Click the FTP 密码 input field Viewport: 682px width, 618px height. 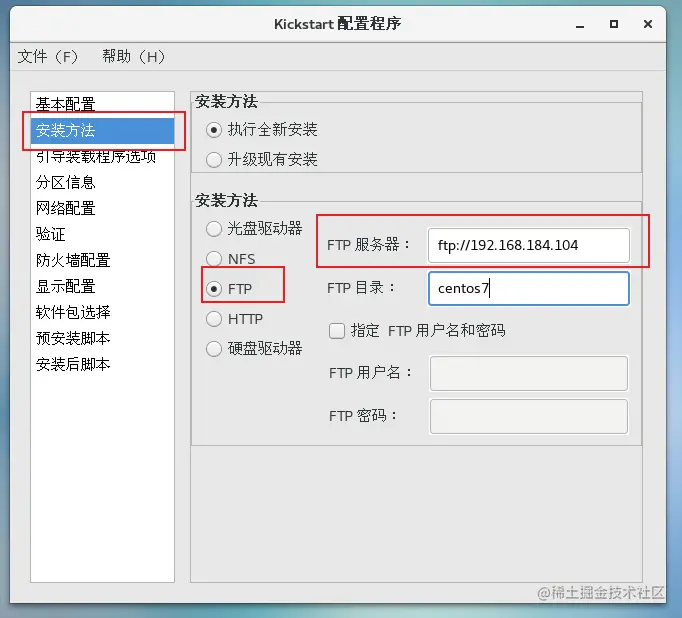(528, 416)
